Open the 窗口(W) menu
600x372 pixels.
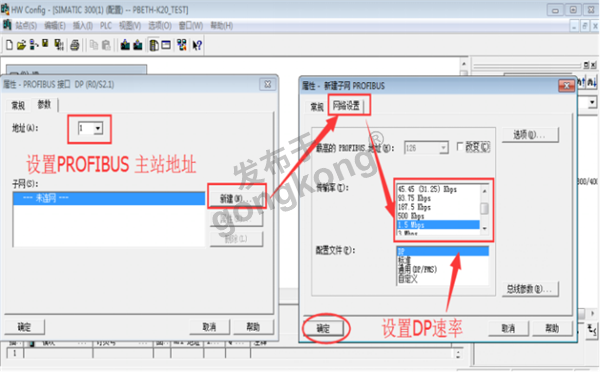tap(191, 26)
